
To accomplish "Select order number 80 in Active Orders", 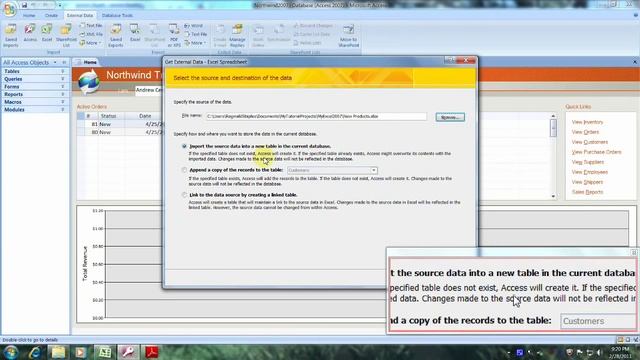I will click(x=95, y=132).
